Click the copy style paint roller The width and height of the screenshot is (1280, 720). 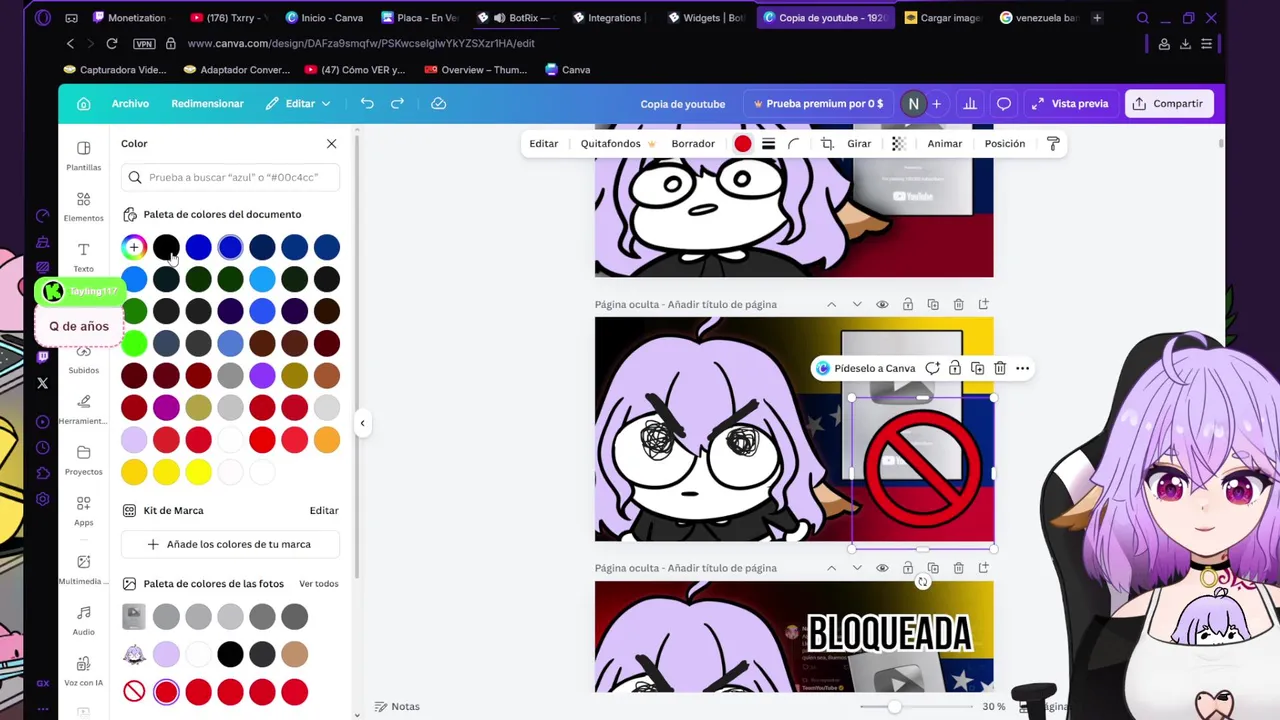click(1053, 144)
